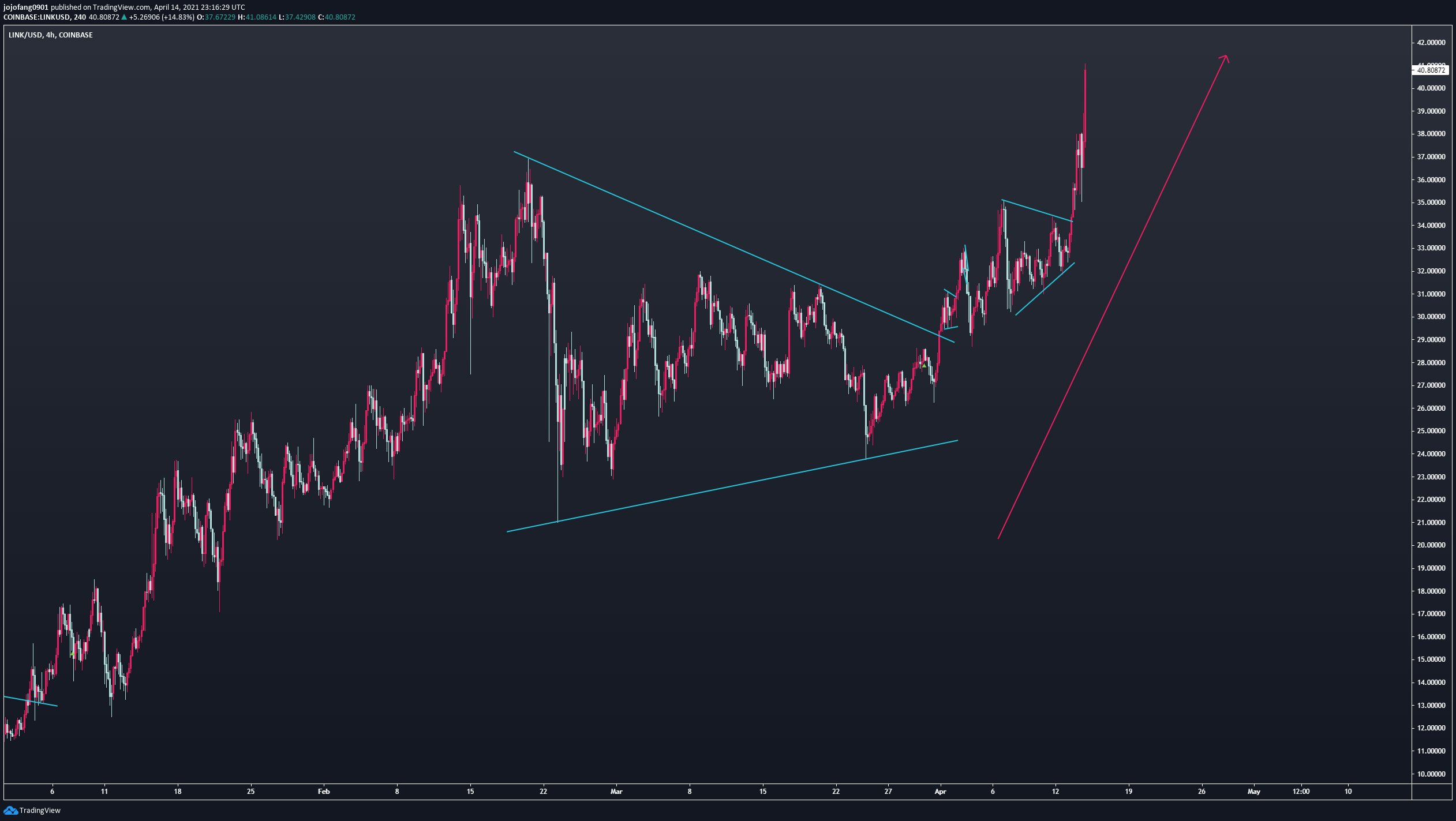The image size is (1456, 821).
Task: Click the 37.00000 price axis label
Action: click(x=1431, y=157)
